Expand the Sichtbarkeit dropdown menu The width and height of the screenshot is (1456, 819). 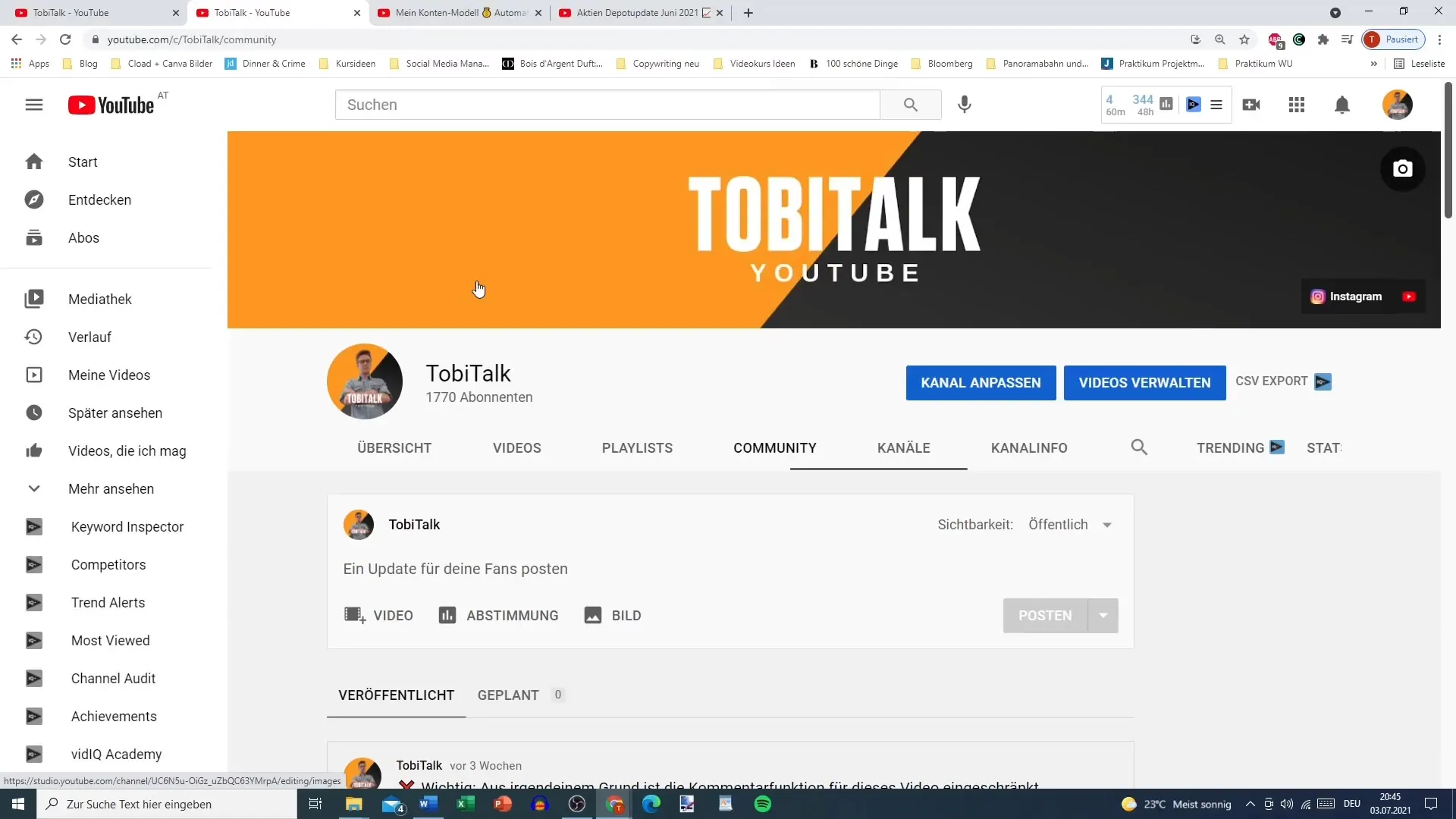(1107, 525)
